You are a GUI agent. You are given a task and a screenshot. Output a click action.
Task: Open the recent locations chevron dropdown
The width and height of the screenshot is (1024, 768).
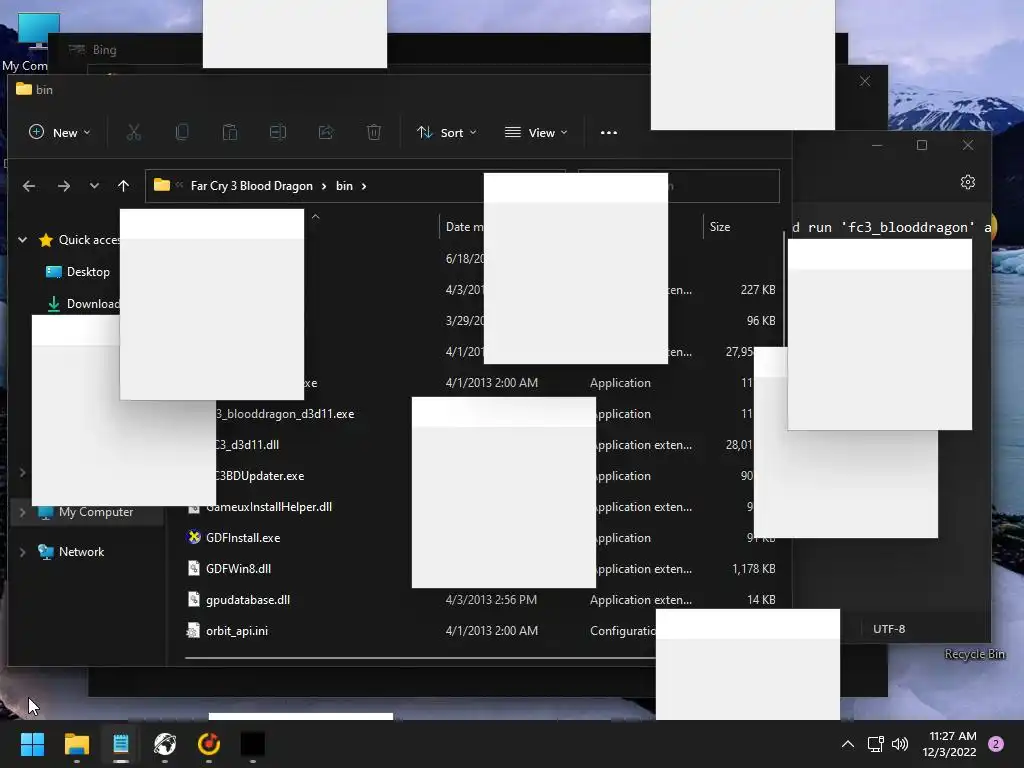click(94, 186)
